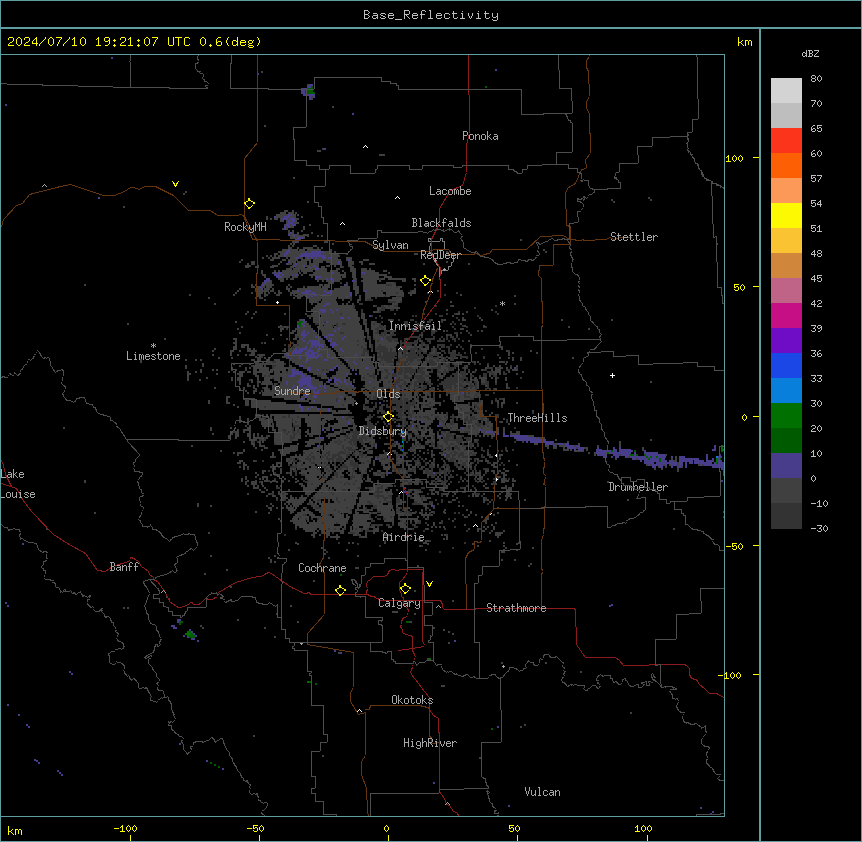862x842 pixels.
Task: Click the yellow 54–51 dBZ legend swatch
Action: click(x=786, y=215)
